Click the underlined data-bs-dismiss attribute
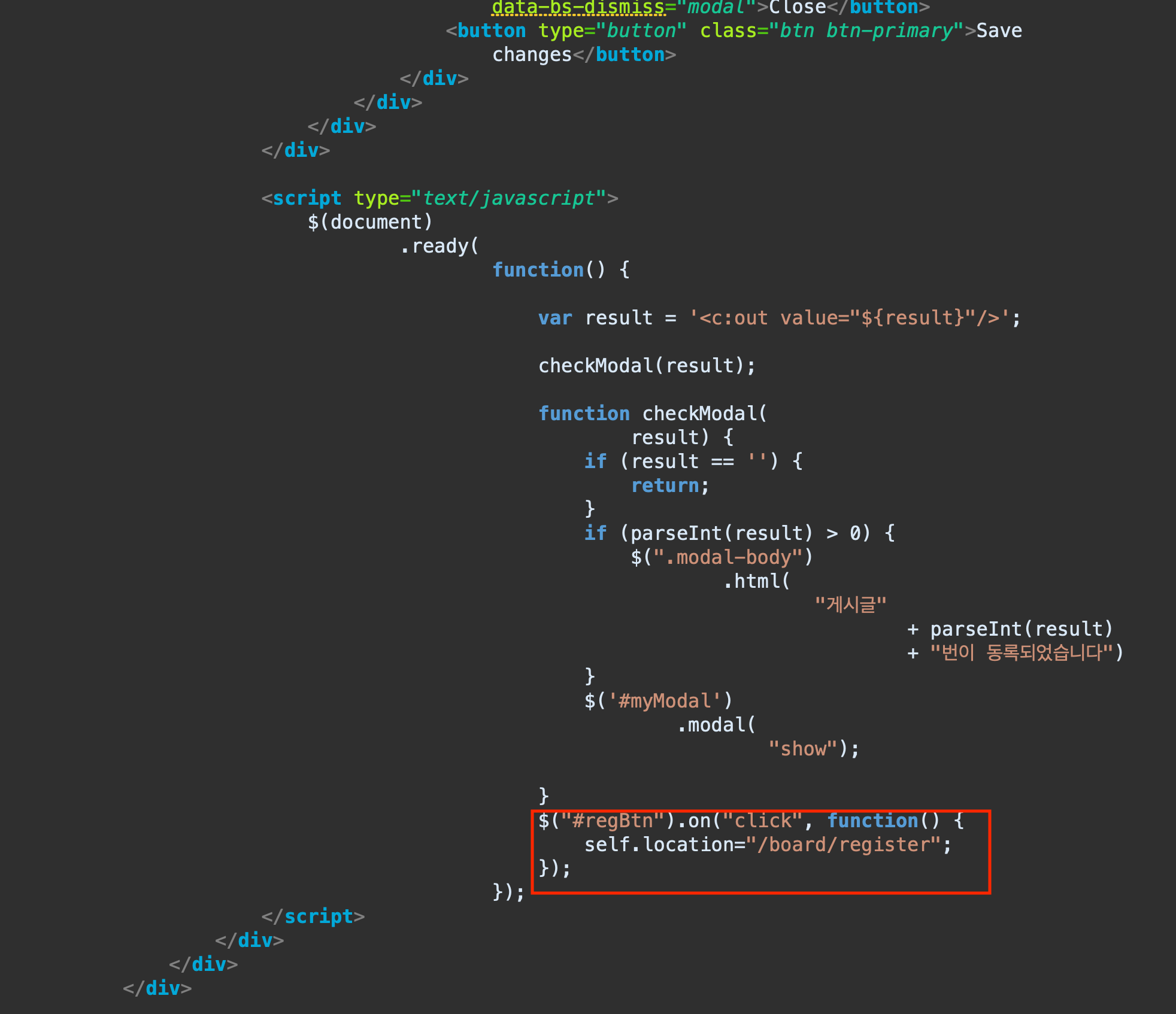1176x1014 pixels. click(x=578, y=7)
